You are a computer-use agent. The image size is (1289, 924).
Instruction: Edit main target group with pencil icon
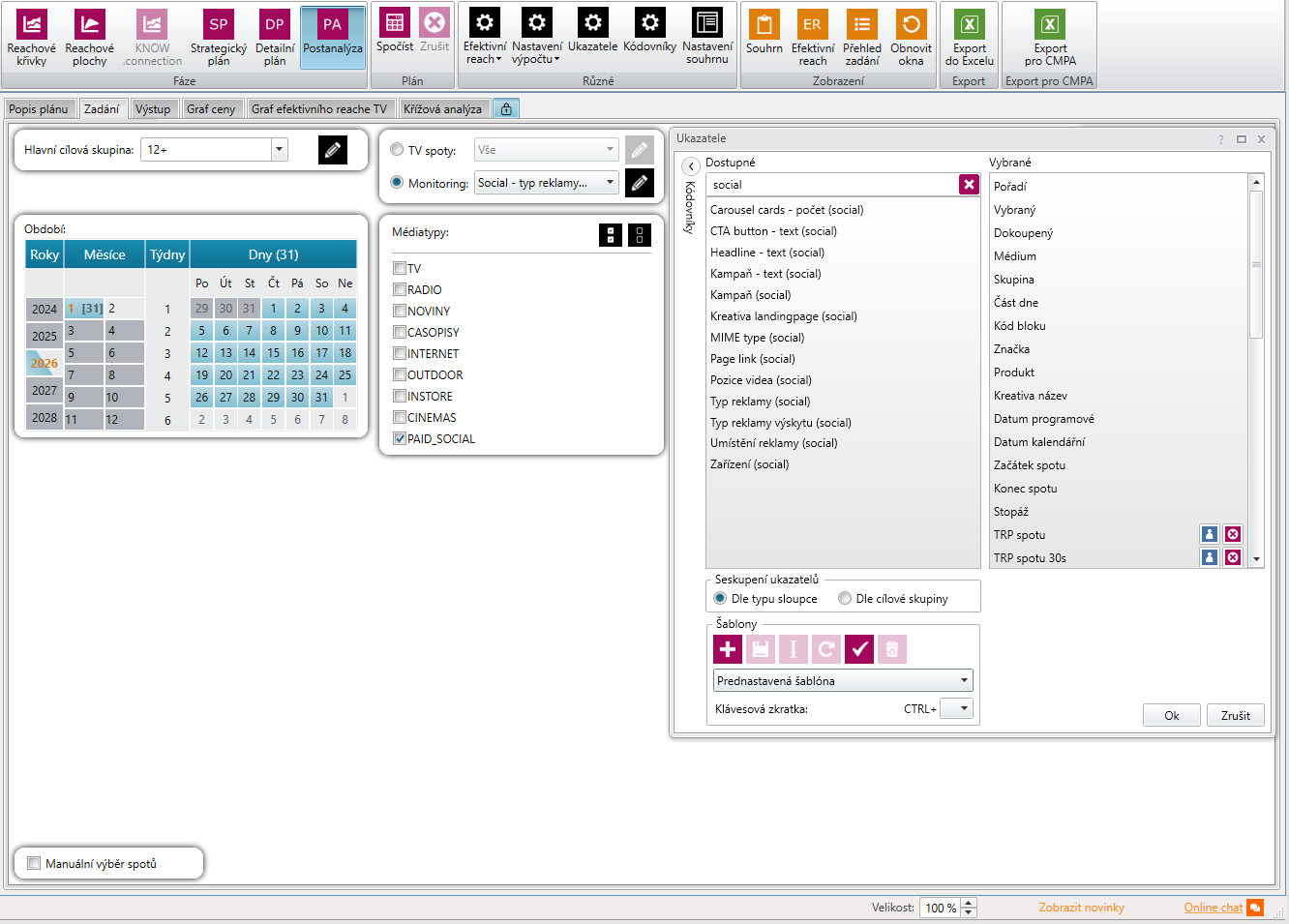tap(332, 150)
